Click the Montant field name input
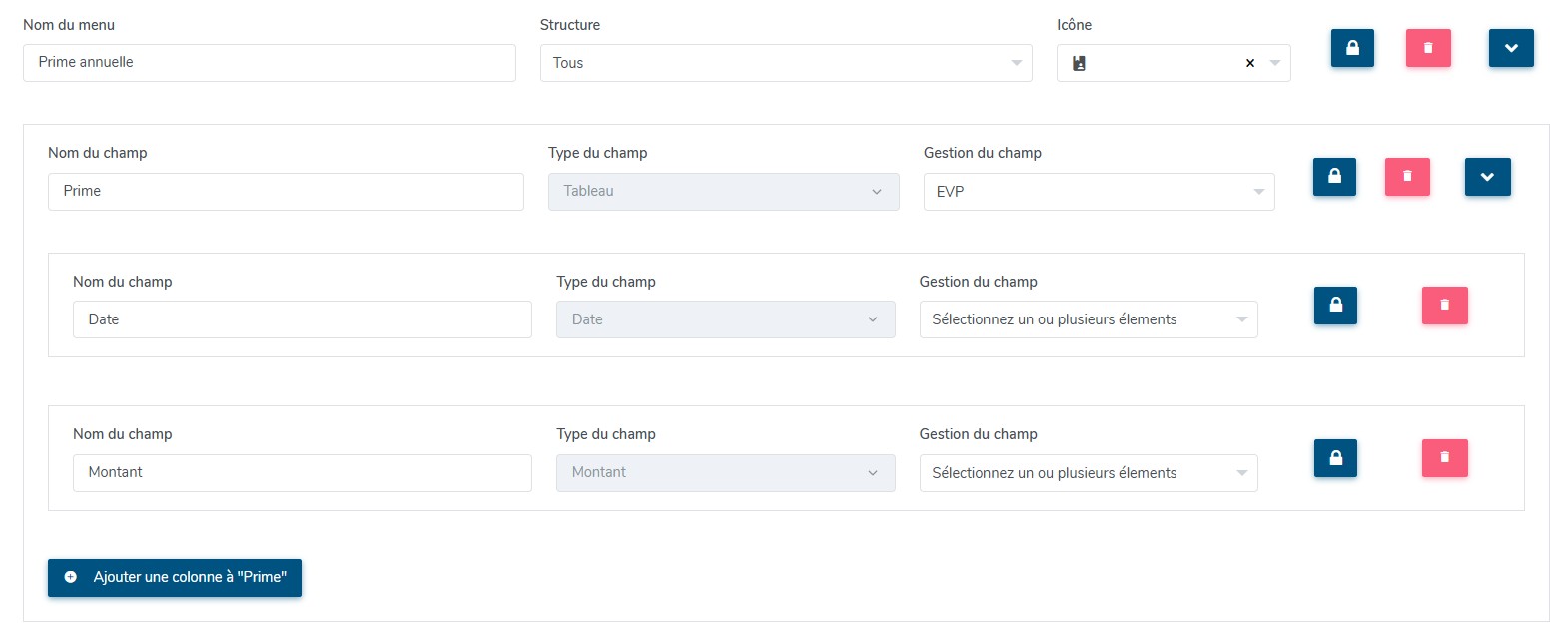This screenshot has width=1568, height=636. 302,472
